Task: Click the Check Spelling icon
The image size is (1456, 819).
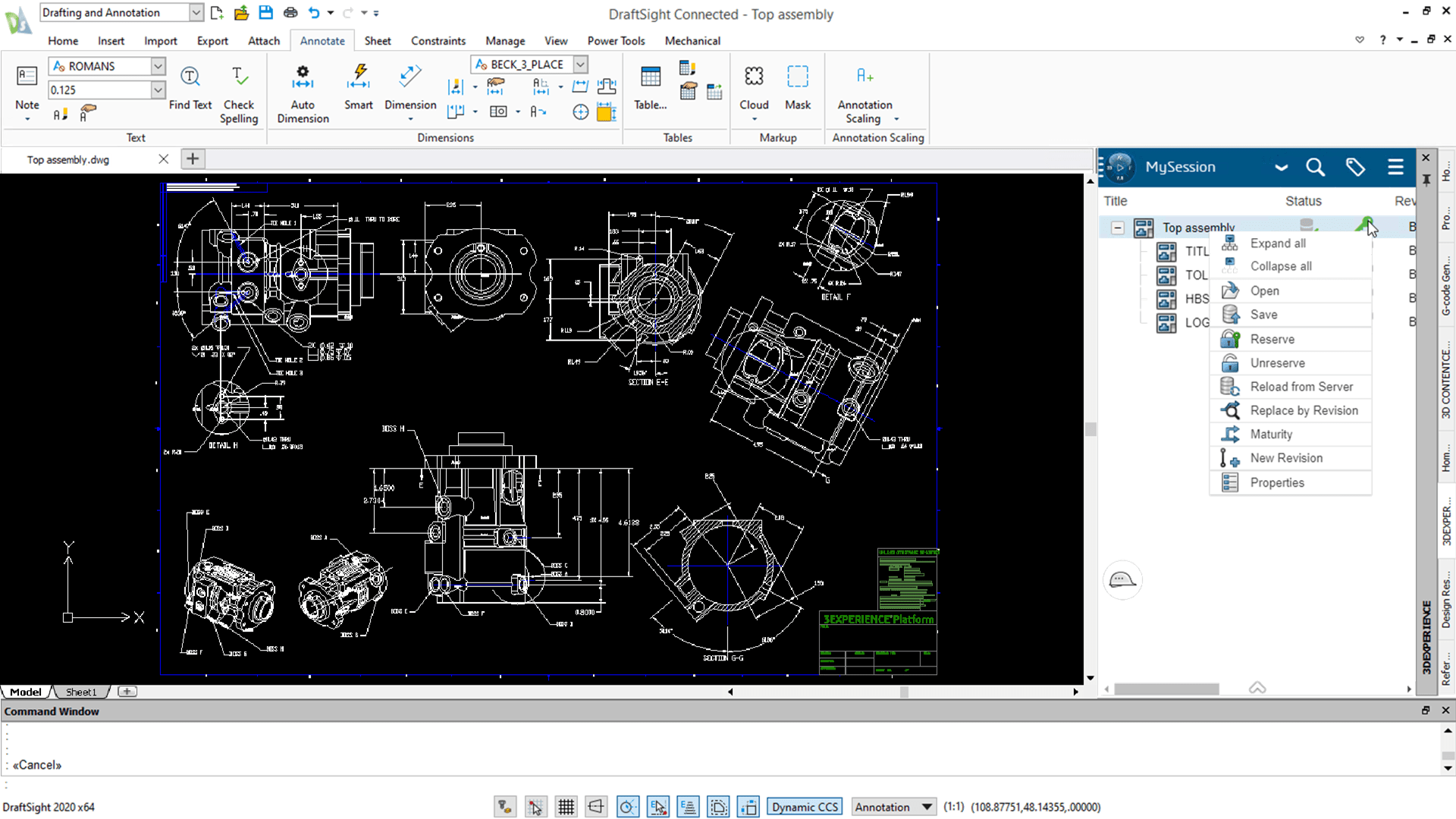Action: (x=238, y=77)
